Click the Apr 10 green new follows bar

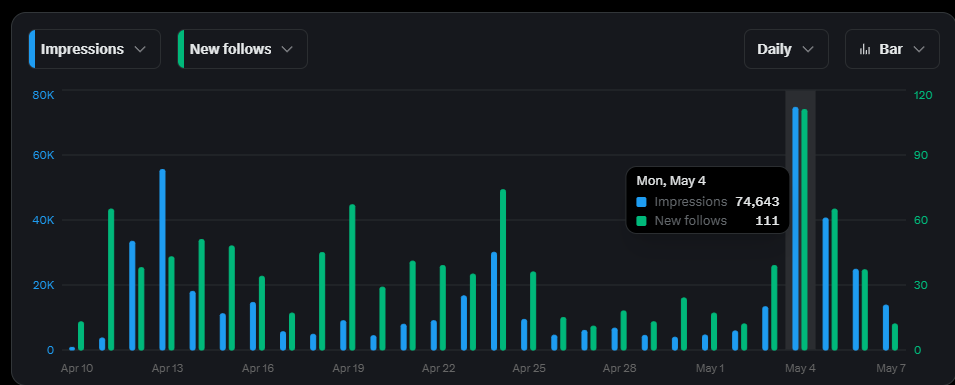click(81, 336)
